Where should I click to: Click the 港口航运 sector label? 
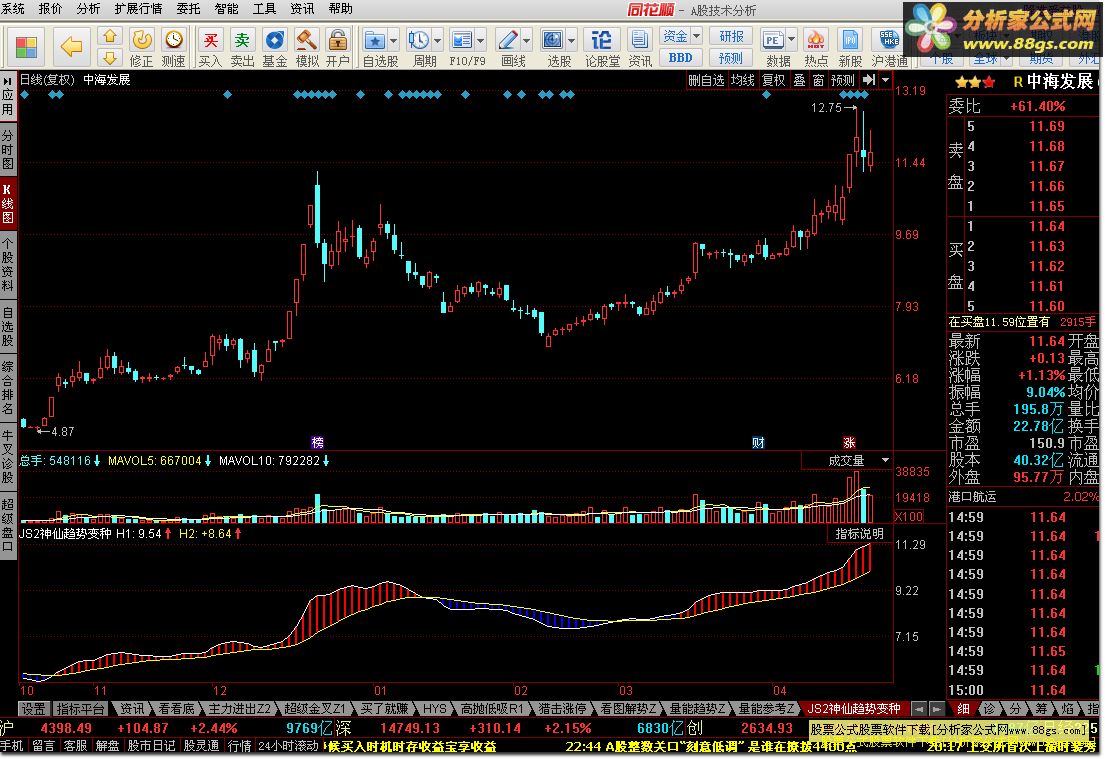[972, 497]
